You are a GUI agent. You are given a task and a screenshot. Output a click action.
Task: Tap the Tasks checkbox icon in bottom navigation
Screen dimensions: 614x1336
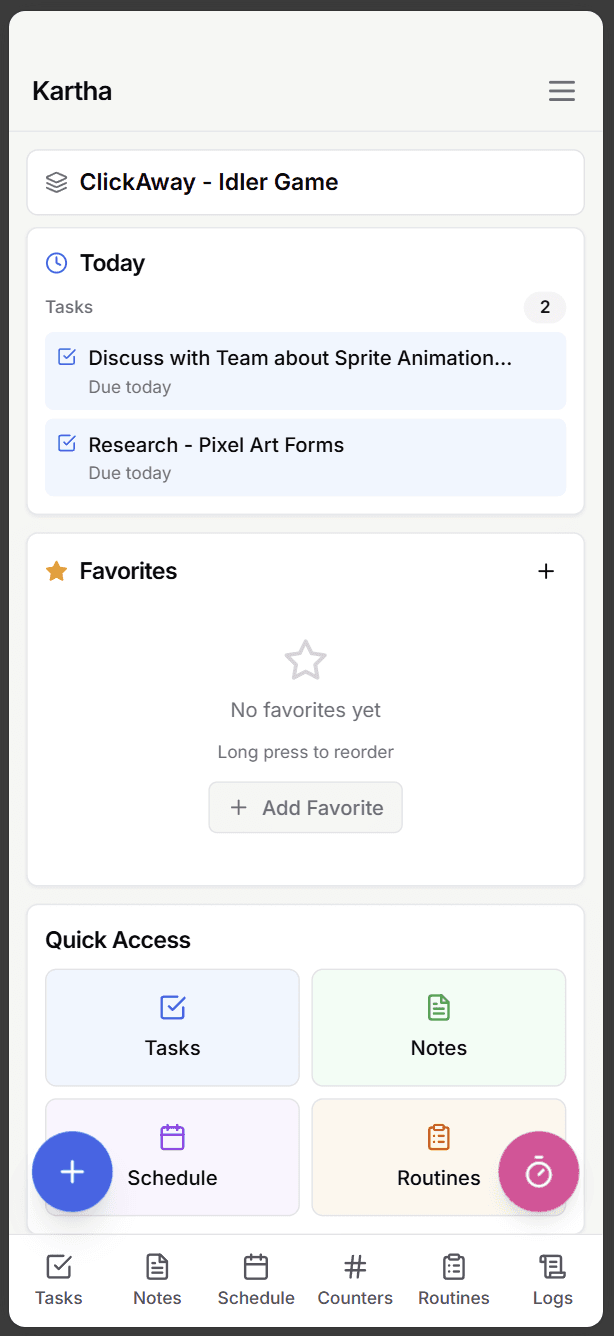57,1268
